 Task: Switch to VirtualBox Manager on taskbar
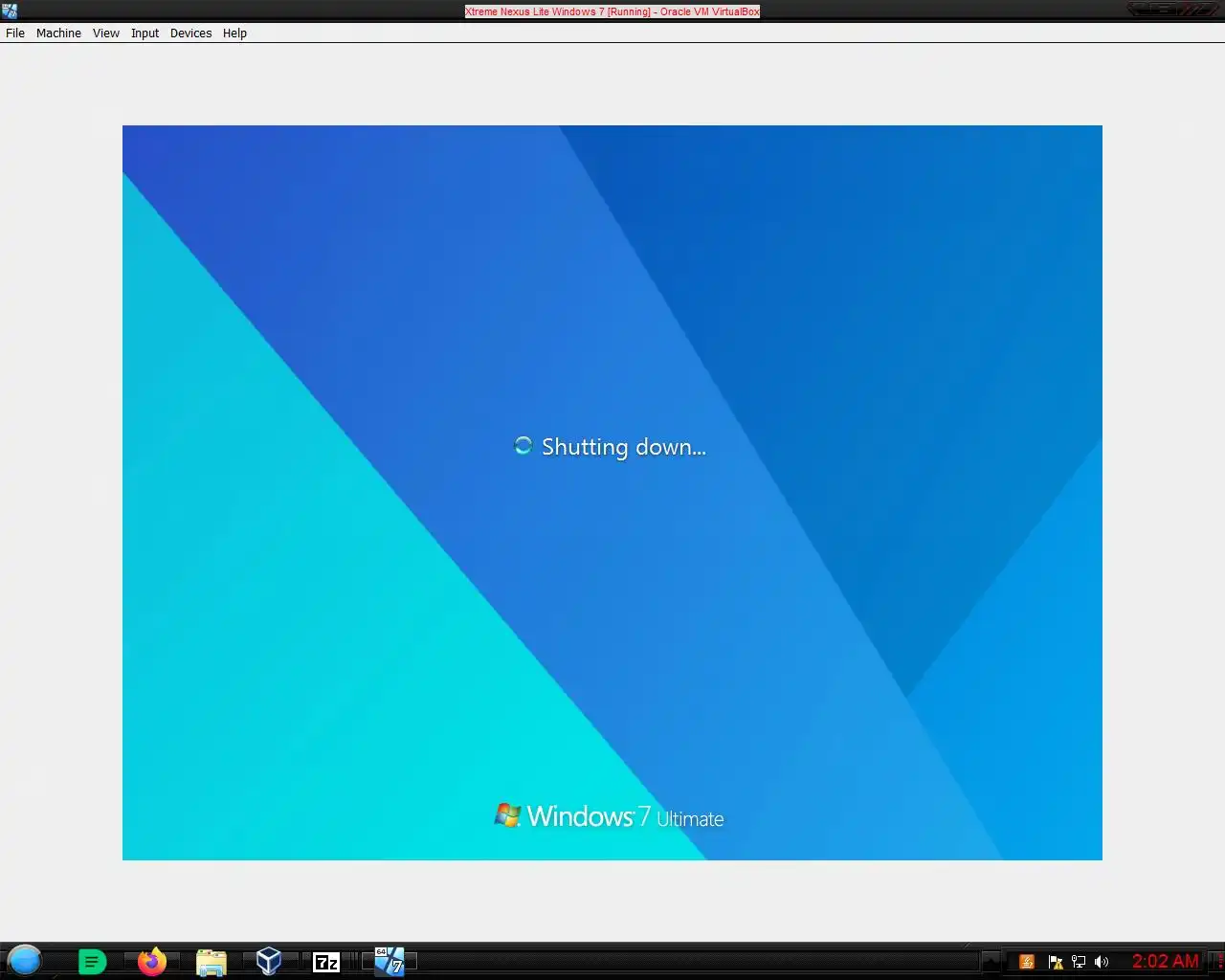click(269, 961)
